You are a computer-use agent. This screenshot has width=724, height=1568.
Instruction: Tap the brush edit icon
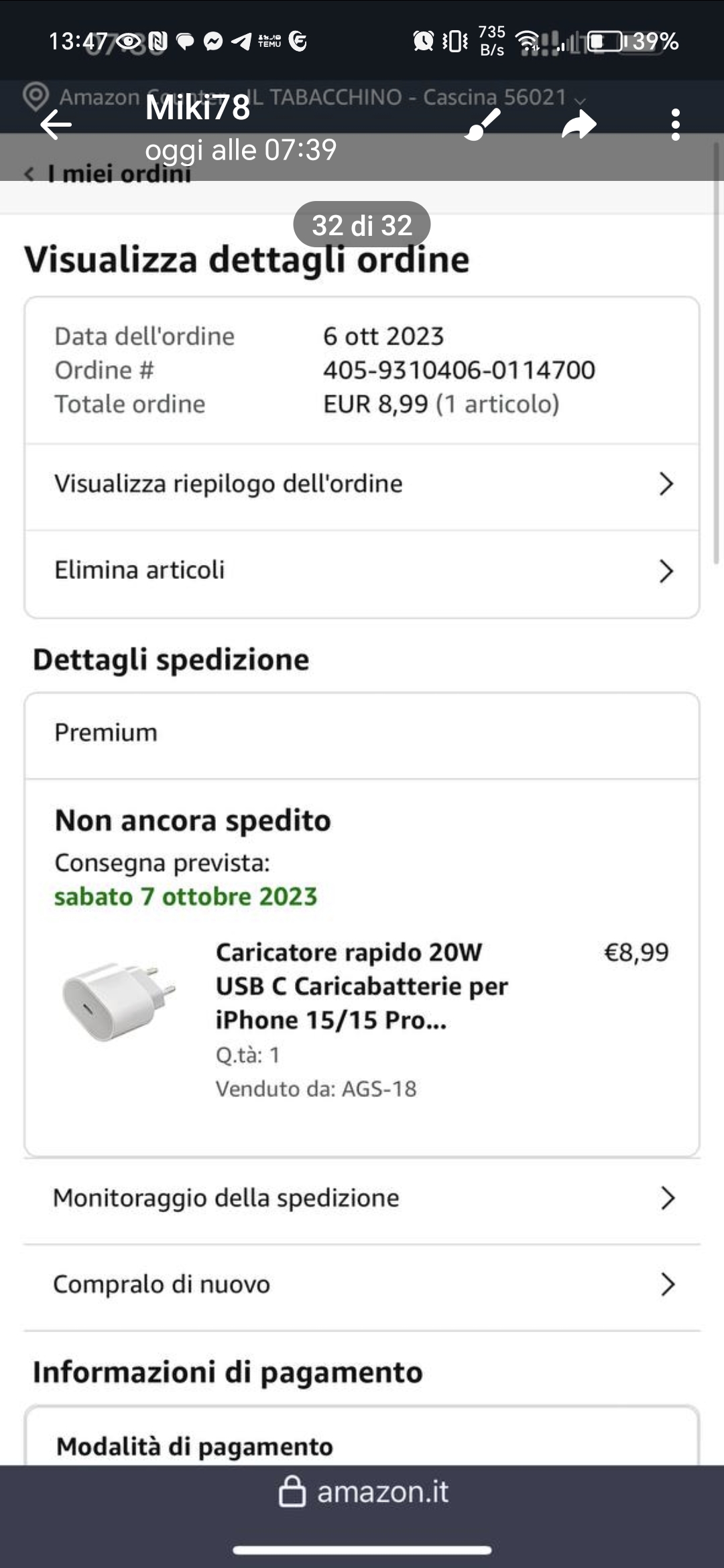pyautogui.click(x=483, y=125)
